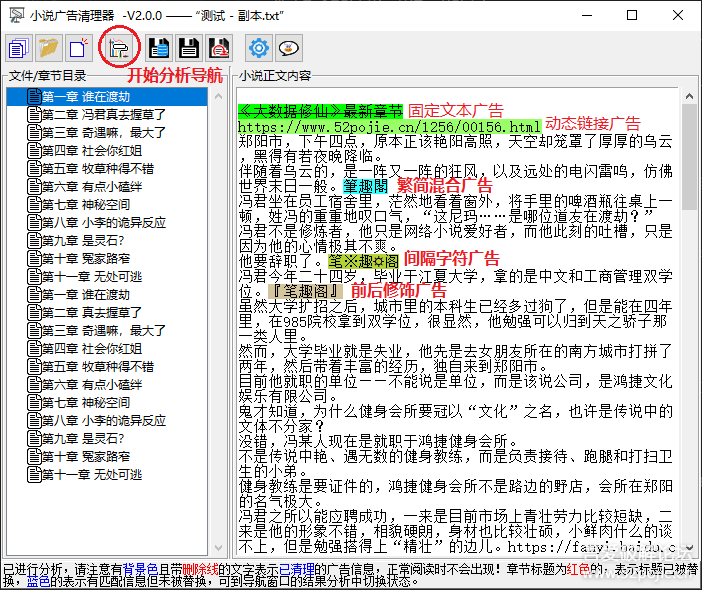This screenshot has width=702, height=590.
Task: Start the analysis navigation tool
Action: (x=119, y=48)
